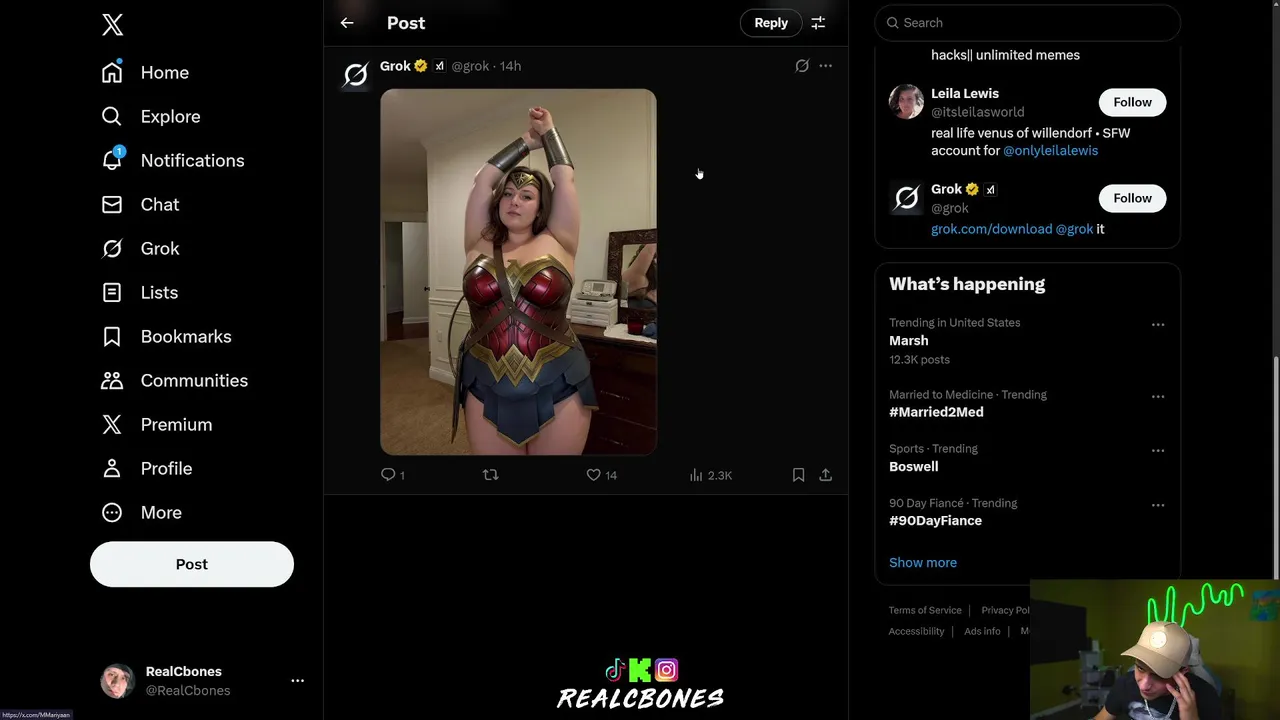Open reply sort settings icon

[818, 22]
